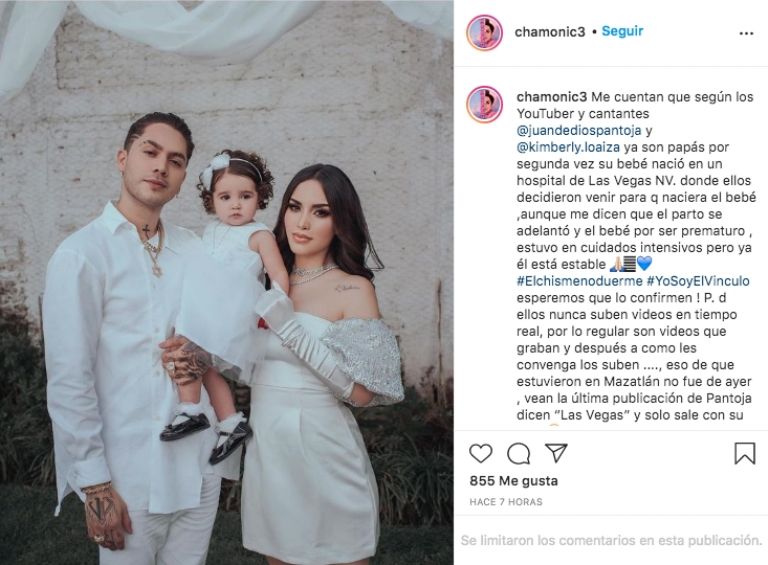Save post with the bookmark icon

point(744,453)
